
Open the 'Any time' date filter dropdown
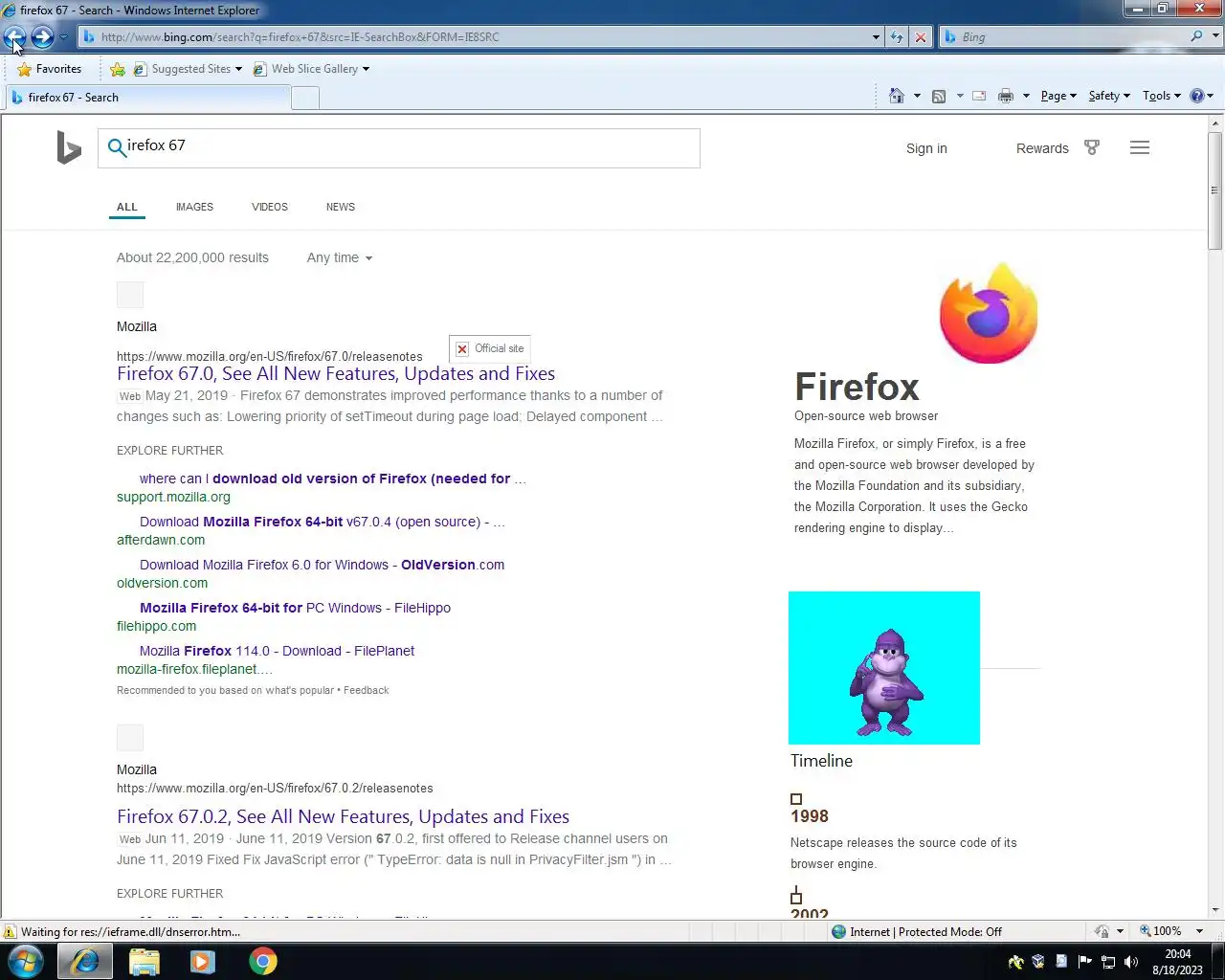pyautogui.click(x=340, y=257)
